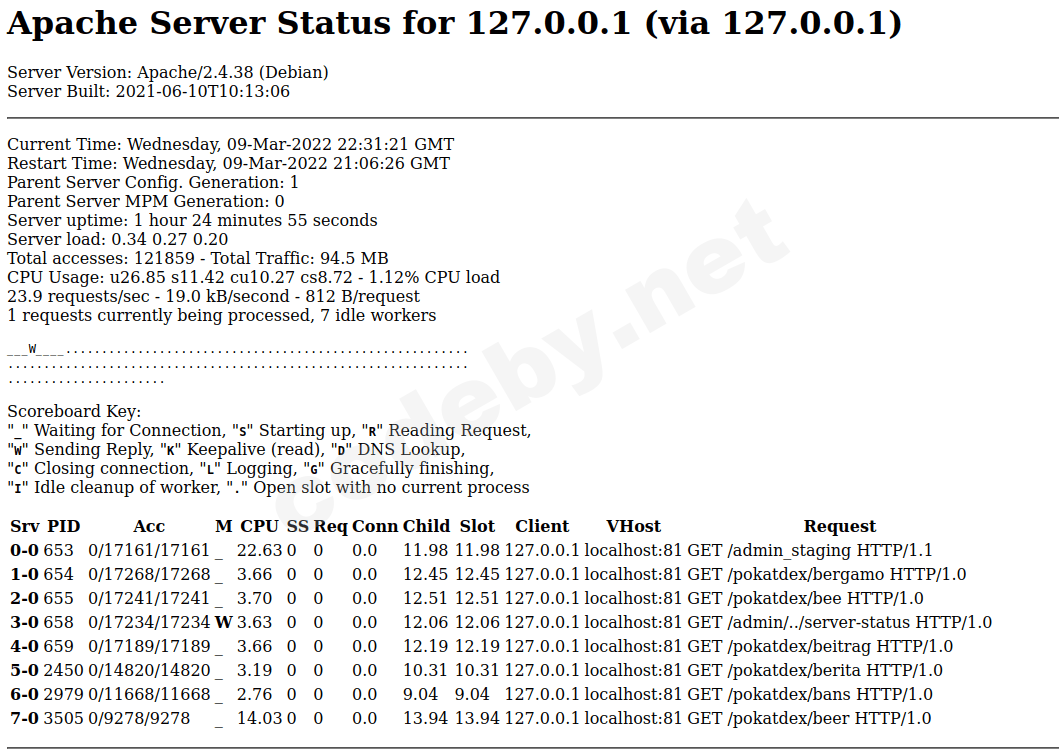Click the W mode in row 3-0
Image resolution: width=1059 pixels, height=750 pixels.
224,622
